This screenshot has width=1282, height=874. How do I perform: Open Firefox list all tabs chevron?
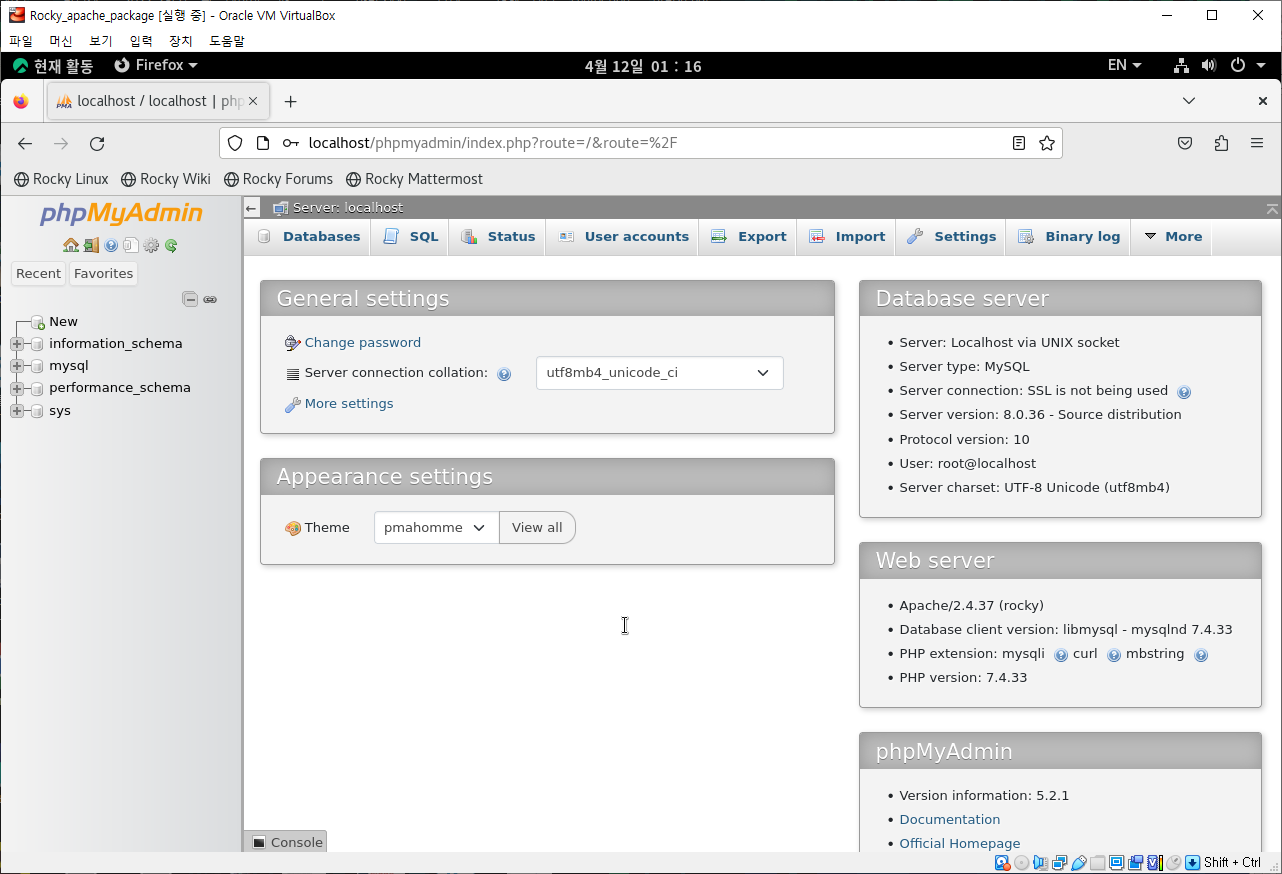[x=1189, y=101]
